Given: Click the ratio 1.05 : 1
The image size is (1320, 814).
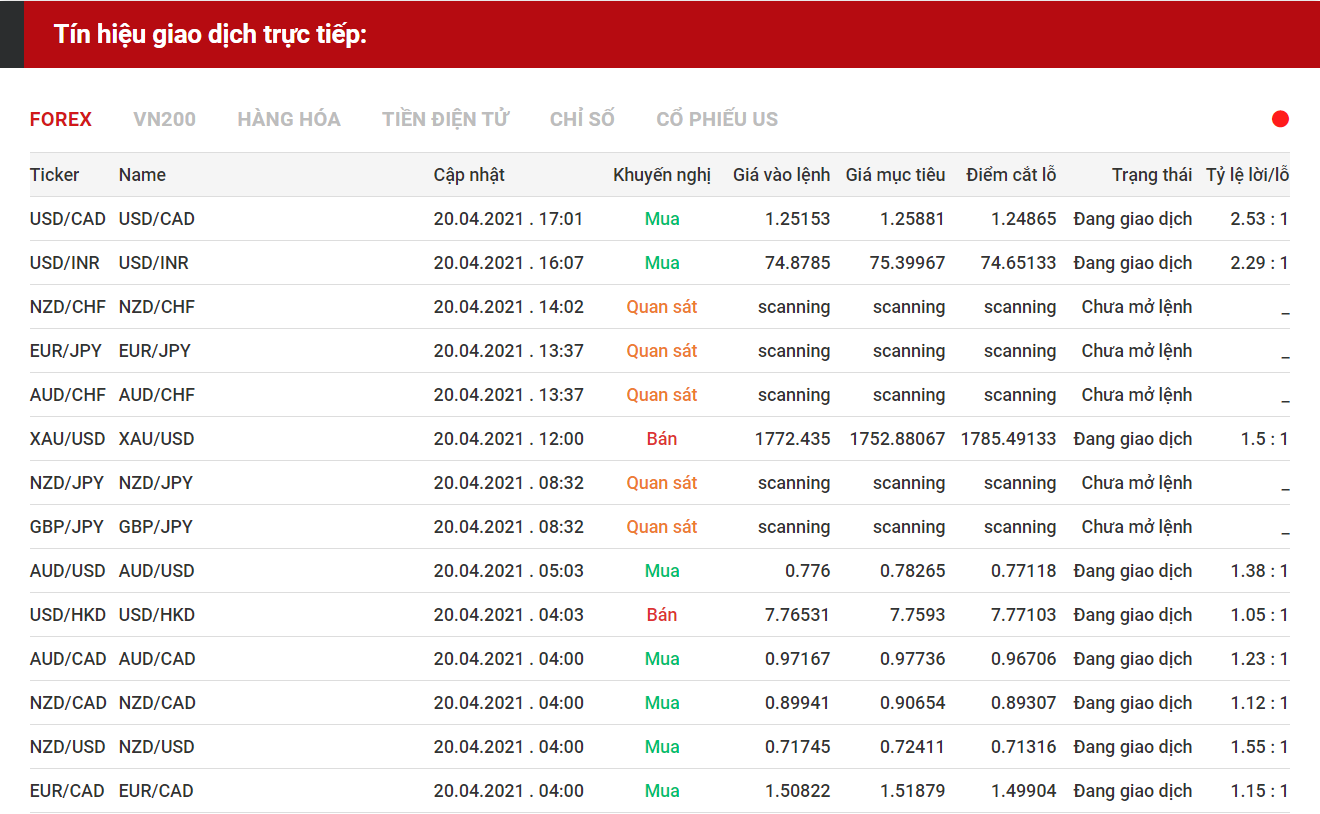Looking at the screenshot, I should [x=1260, y=615].
